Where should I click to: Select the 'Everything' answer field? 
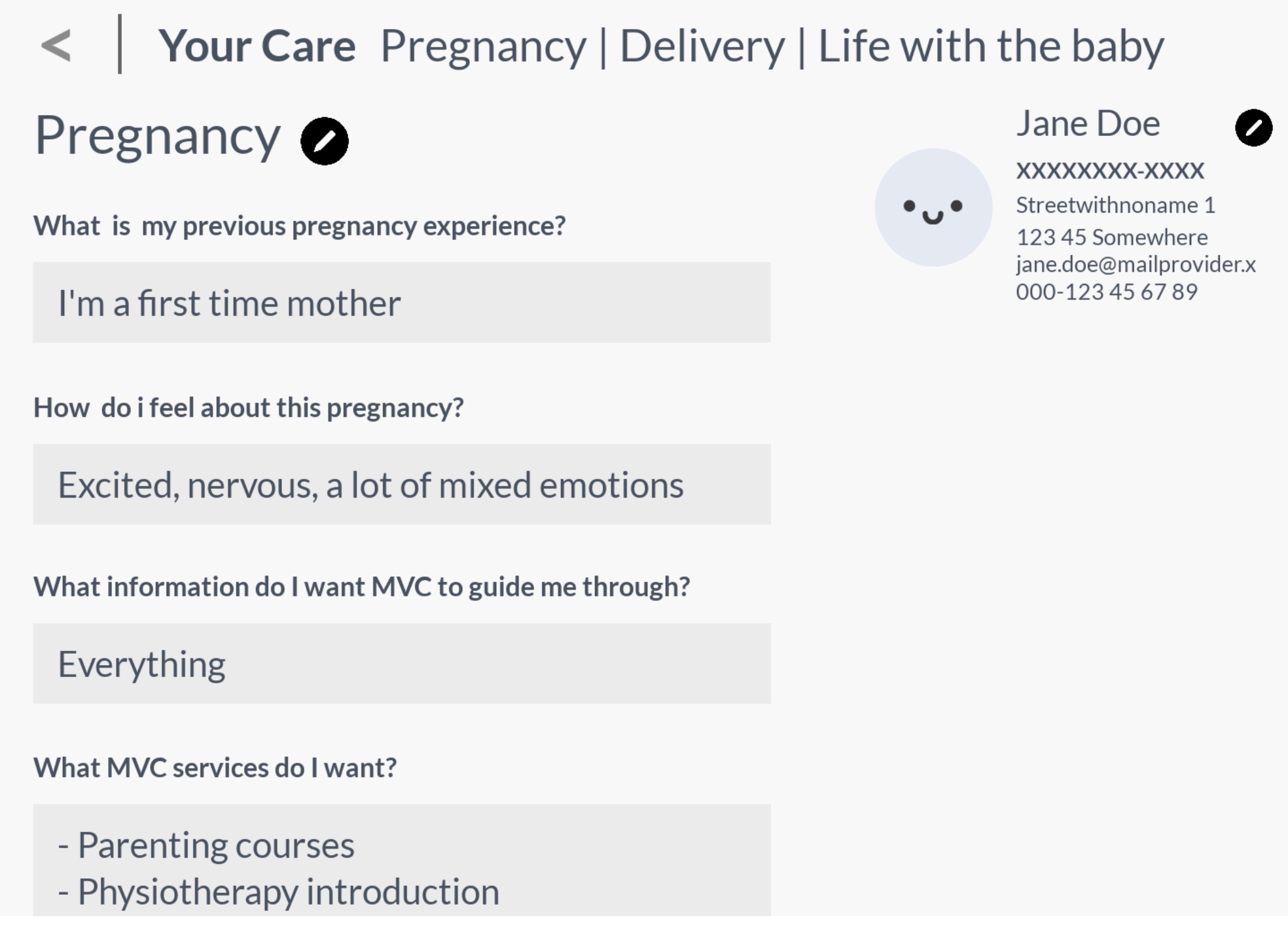coord(402,664)
